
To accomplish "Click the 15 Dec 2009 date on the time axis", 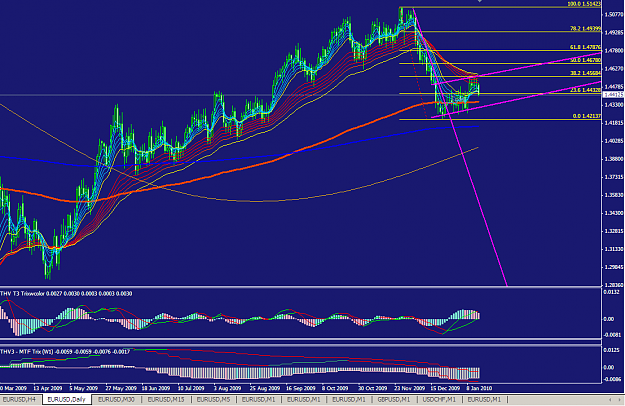I will (445, 388).
